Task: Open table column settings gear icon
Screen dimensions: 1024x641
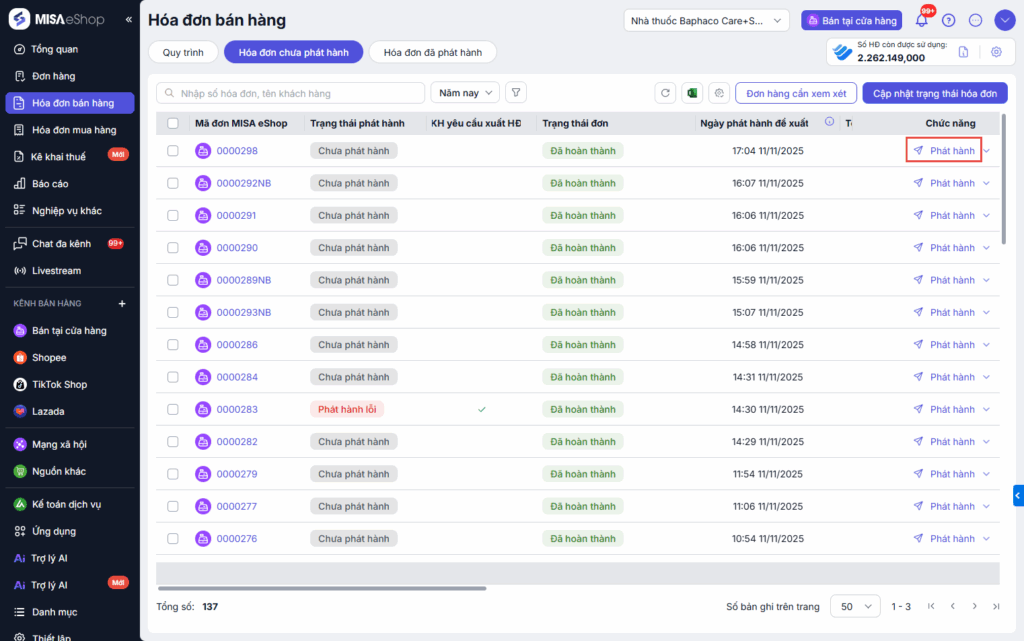Action: [x=718, y=93]
